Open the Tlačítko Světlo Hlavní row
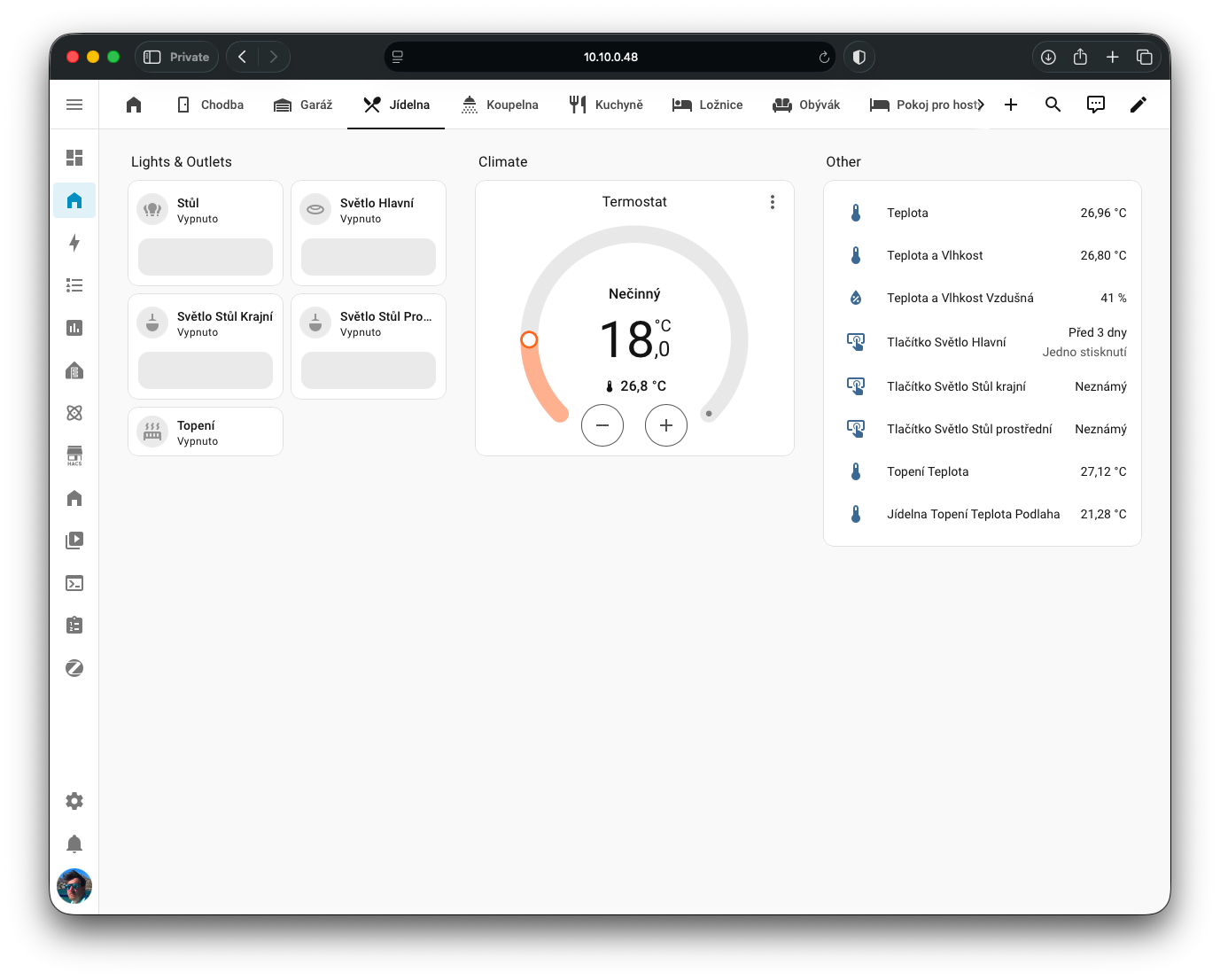Viewport: 1220px width, 980px height. click(983, 342)
